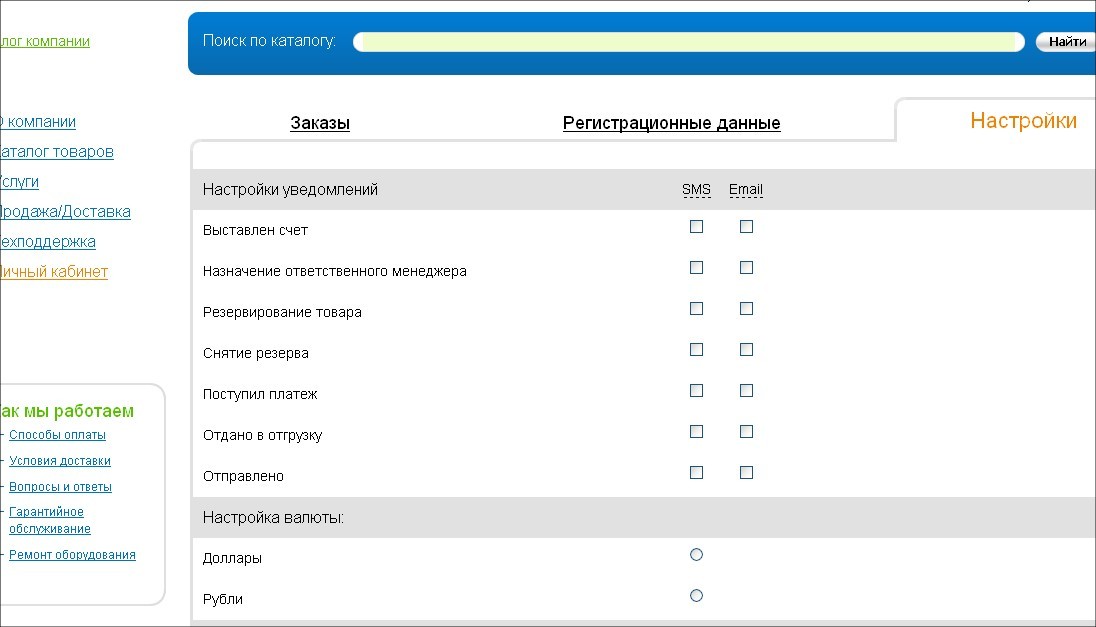Visit the Ремонт оборудования link
The height and width of the screenshot is (627, 1096).
coord(72,555)
